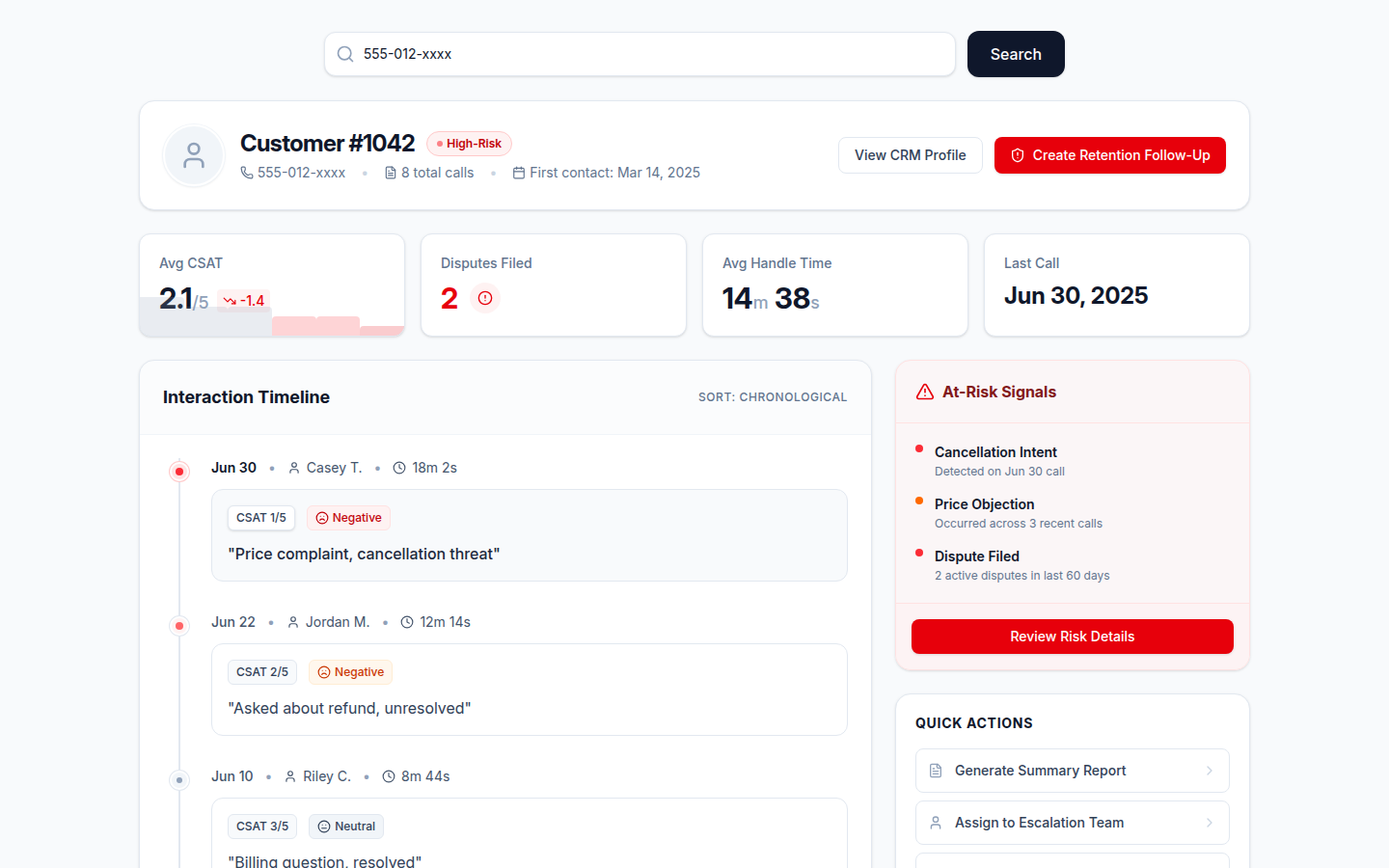Click the Jun 22 timeline marker

coord(179,626)
